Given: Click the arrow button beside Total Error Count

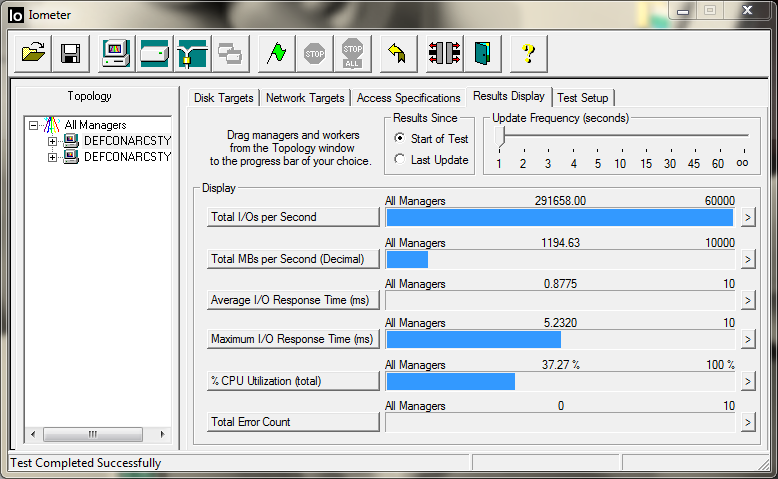Looking at the screenshot, I should (x=747, y=423).
